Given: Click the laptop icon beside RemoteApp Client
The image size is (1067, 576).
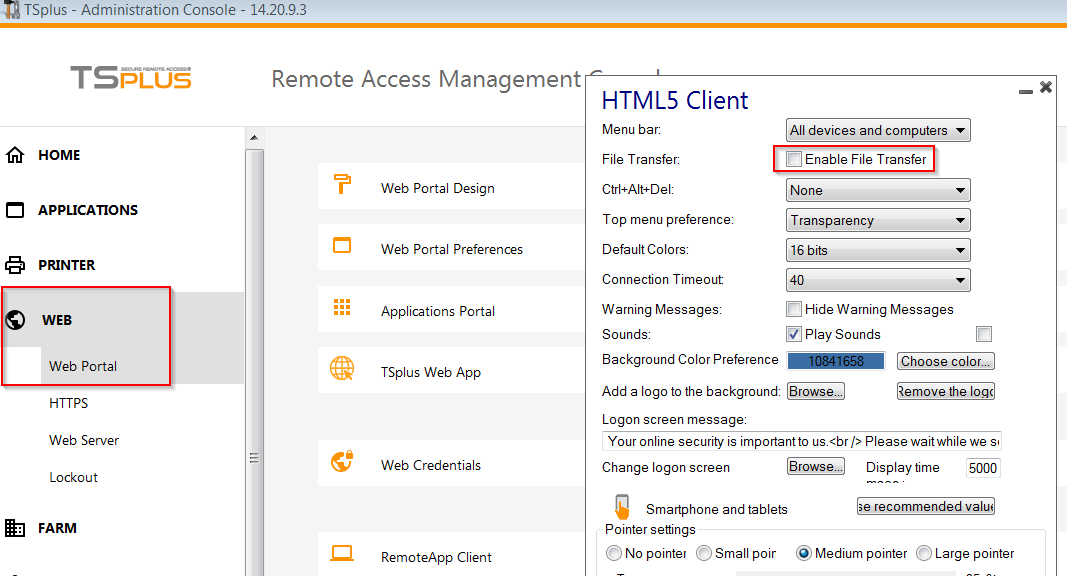Looking at the screenshot, I should point(342,553).
